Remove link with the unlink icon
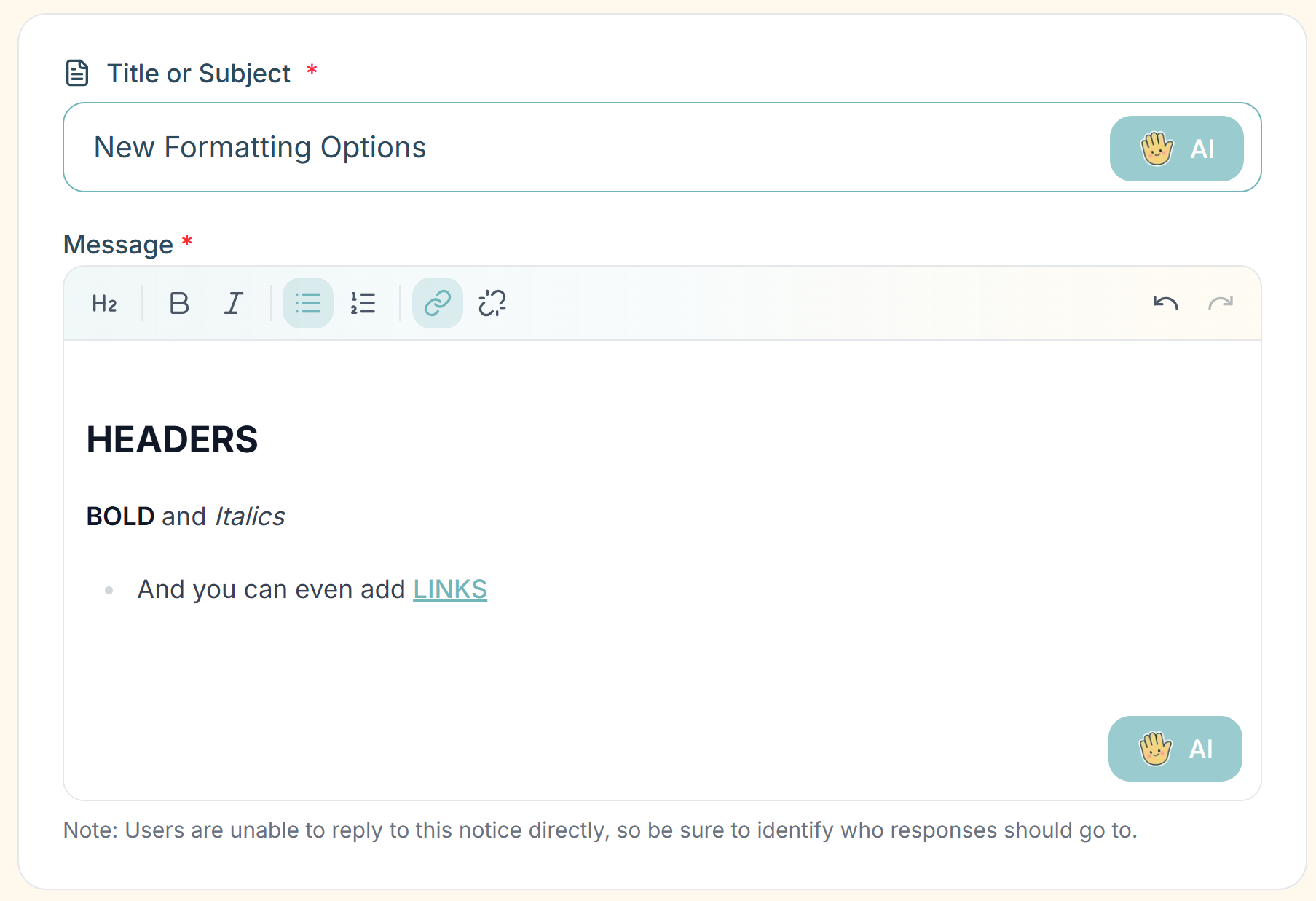The image size is (1316, 901). point(492,303)
